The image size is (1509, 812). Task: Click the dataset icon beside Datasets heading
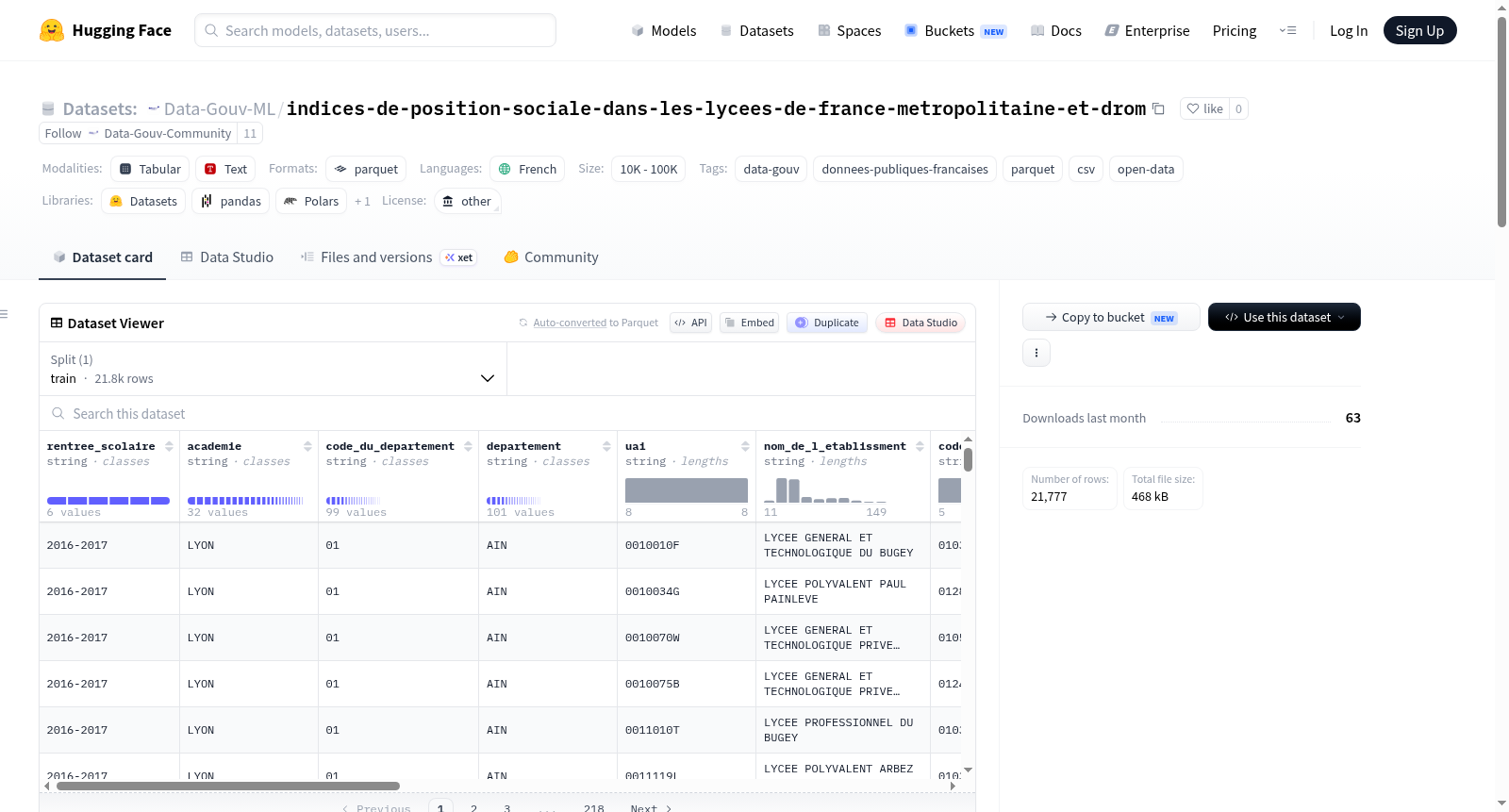[x=48, y=108]
